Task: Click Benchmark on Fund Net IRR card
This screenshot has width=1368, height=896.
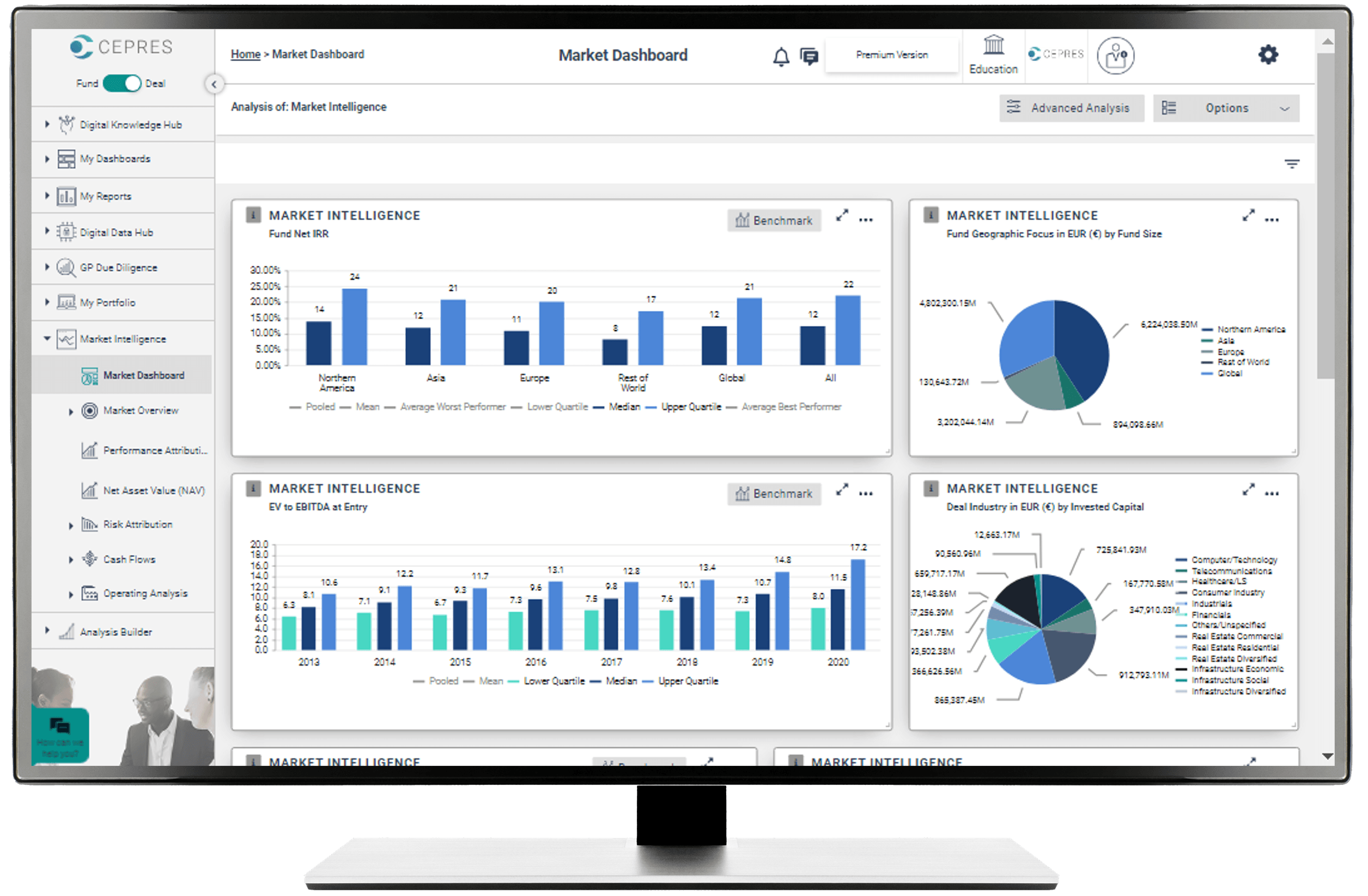Action: 774,221
